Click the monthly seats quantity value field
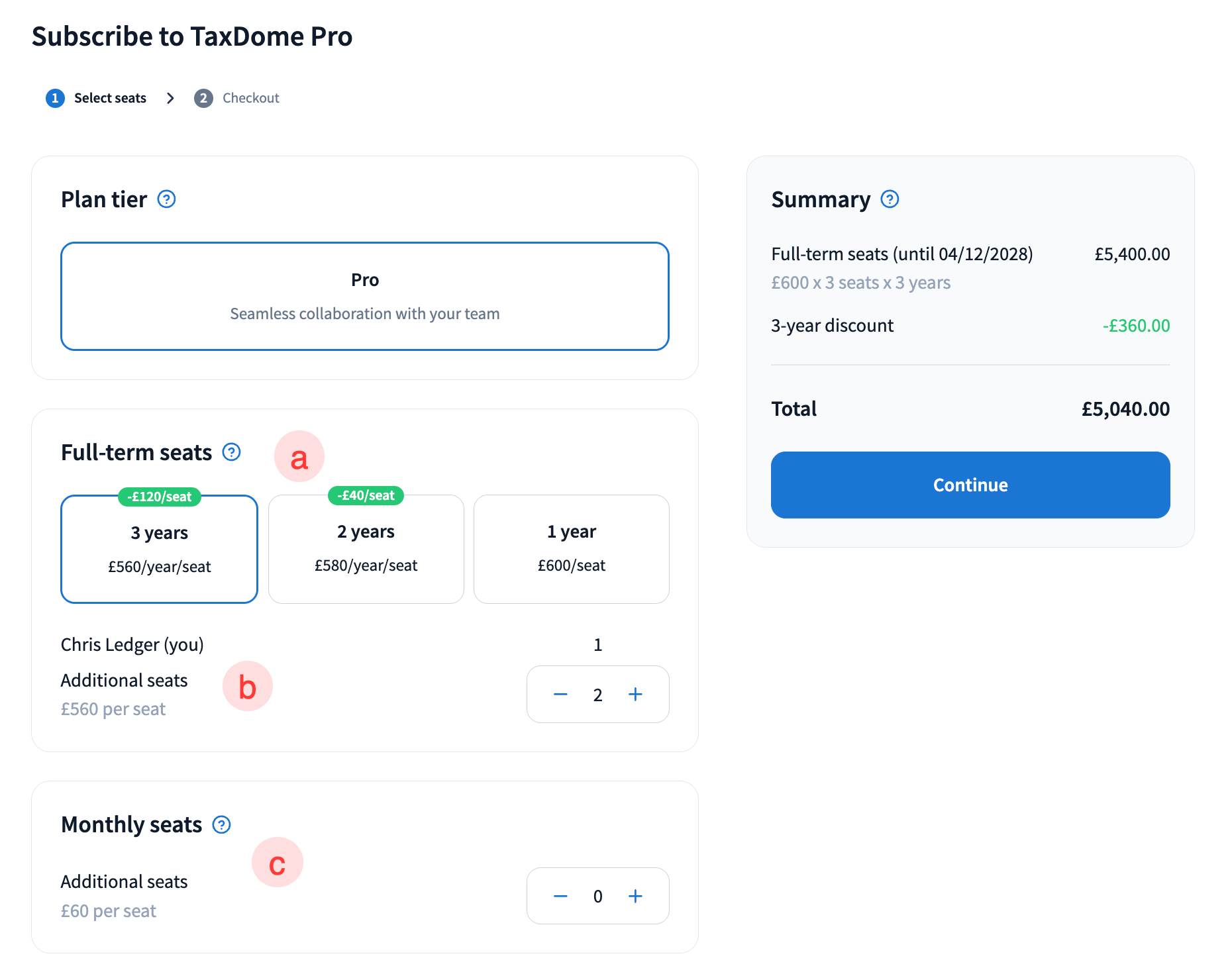This screenshot has height=972, width=1232. coord(597,896)
